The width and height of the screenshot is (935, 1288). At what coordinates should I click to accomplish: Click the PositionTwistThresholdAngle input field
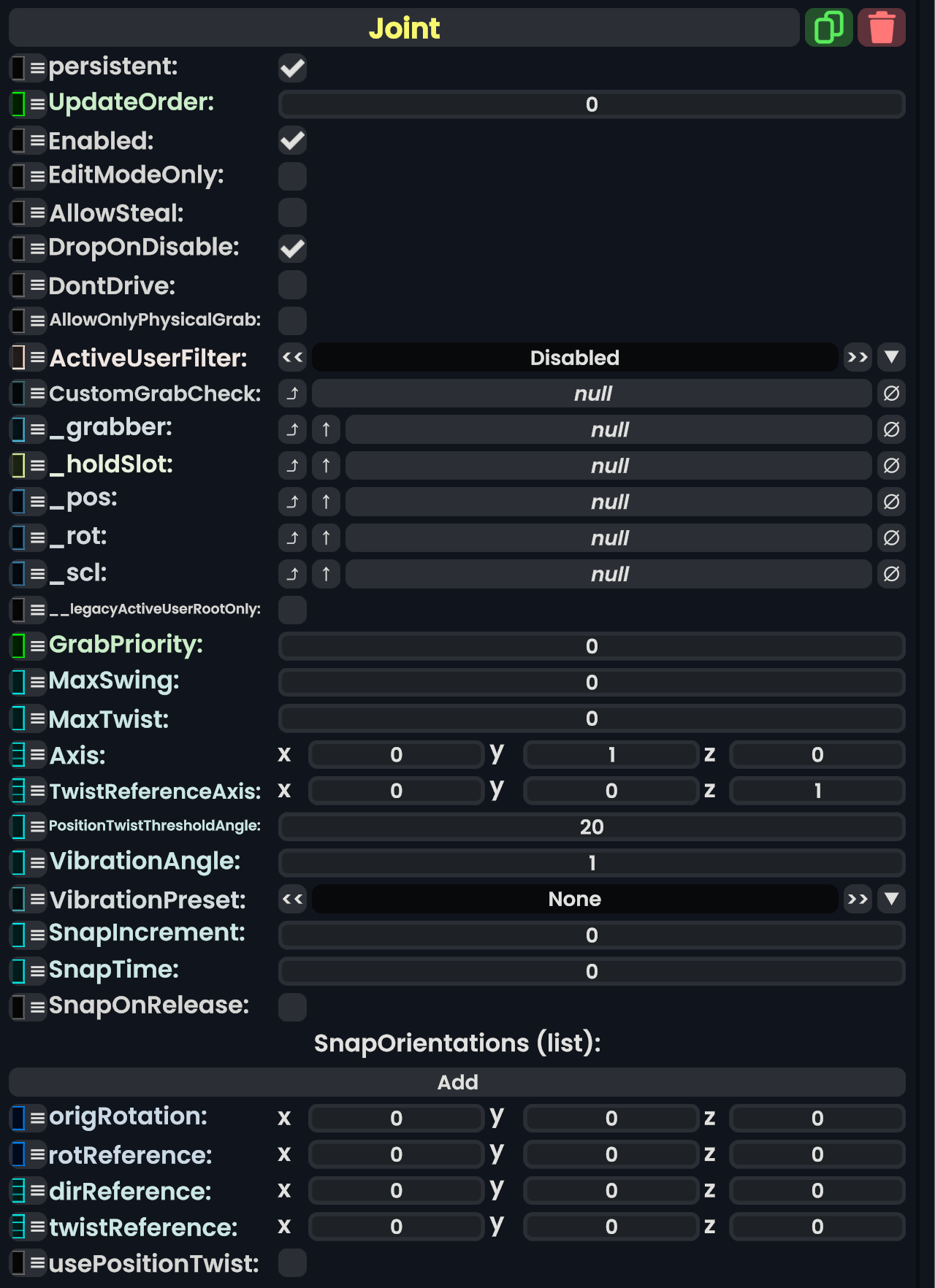(592, 827)
